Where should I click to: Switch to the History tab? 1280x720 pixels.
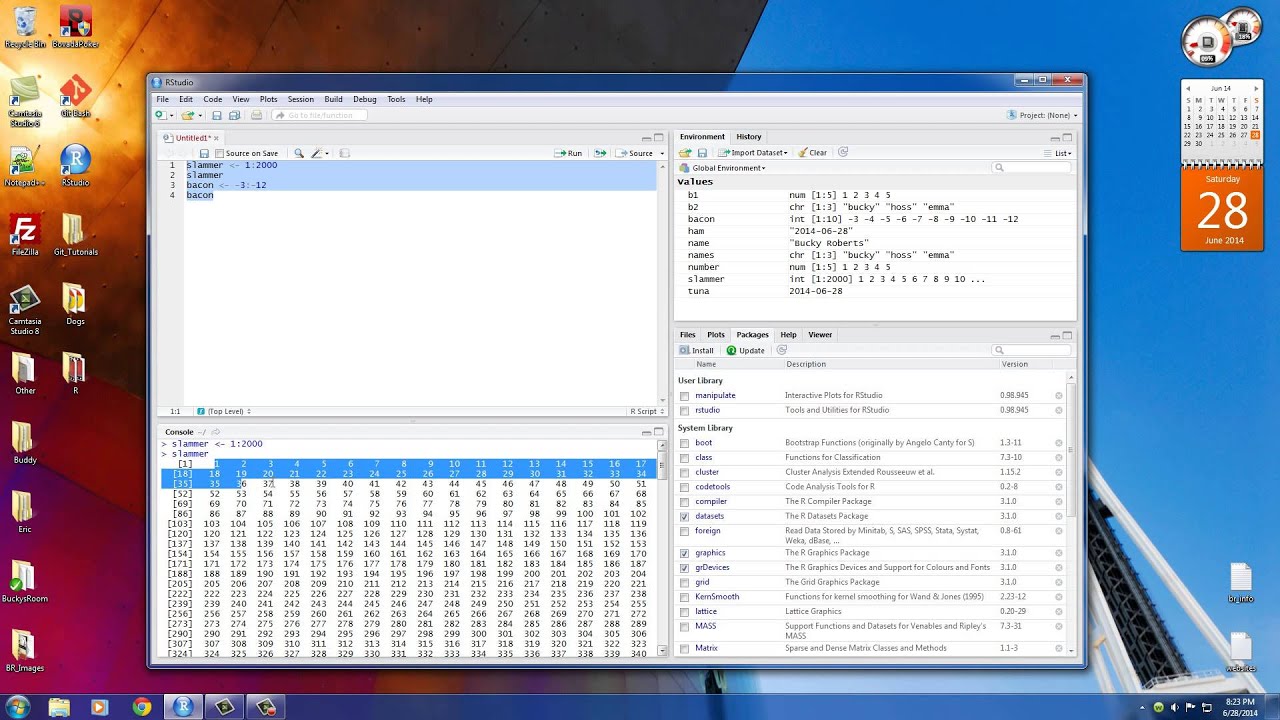pyautogui.click(x=749, y=137)
